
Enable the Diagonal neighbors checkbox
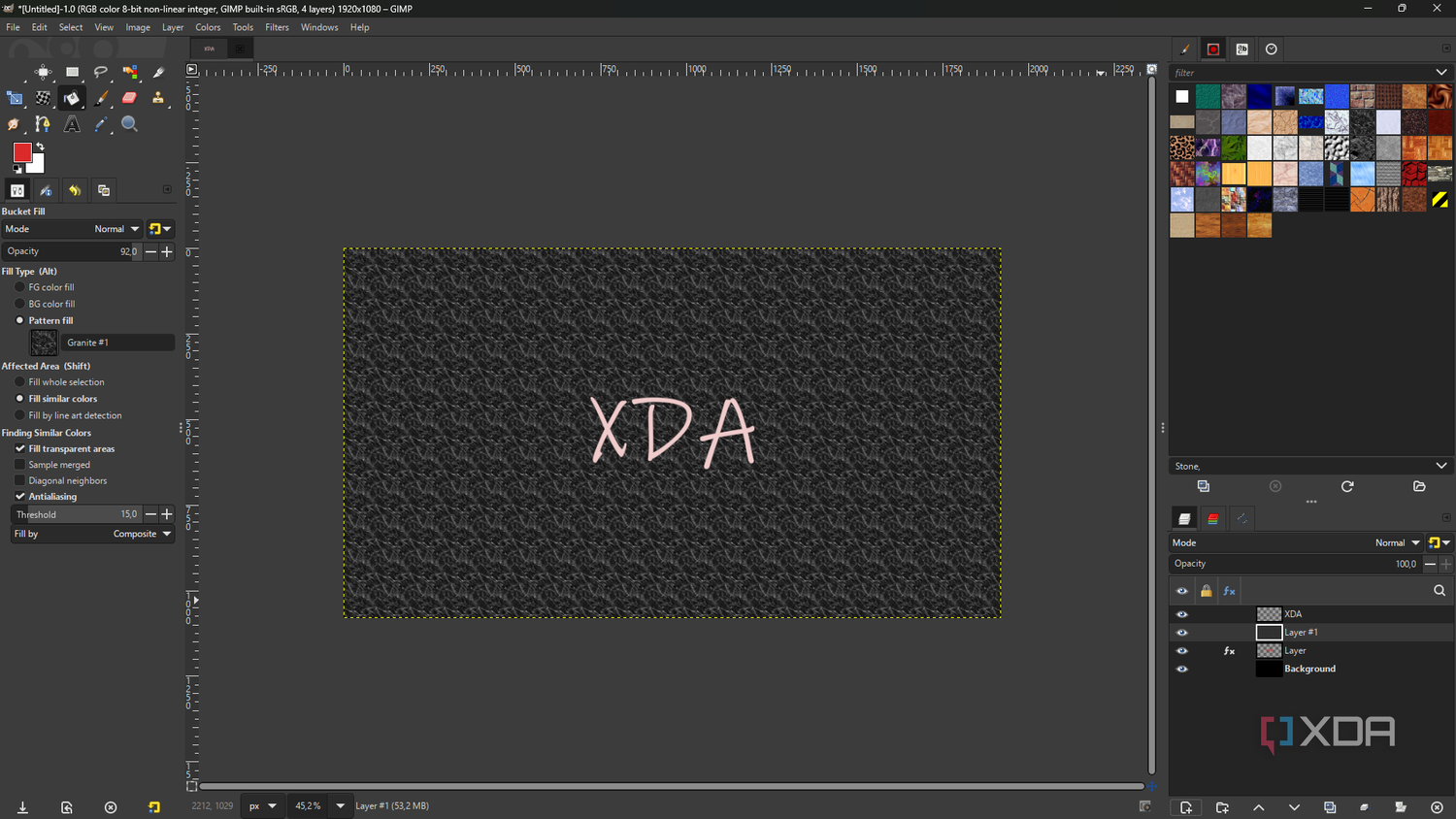tap(19, 480)
